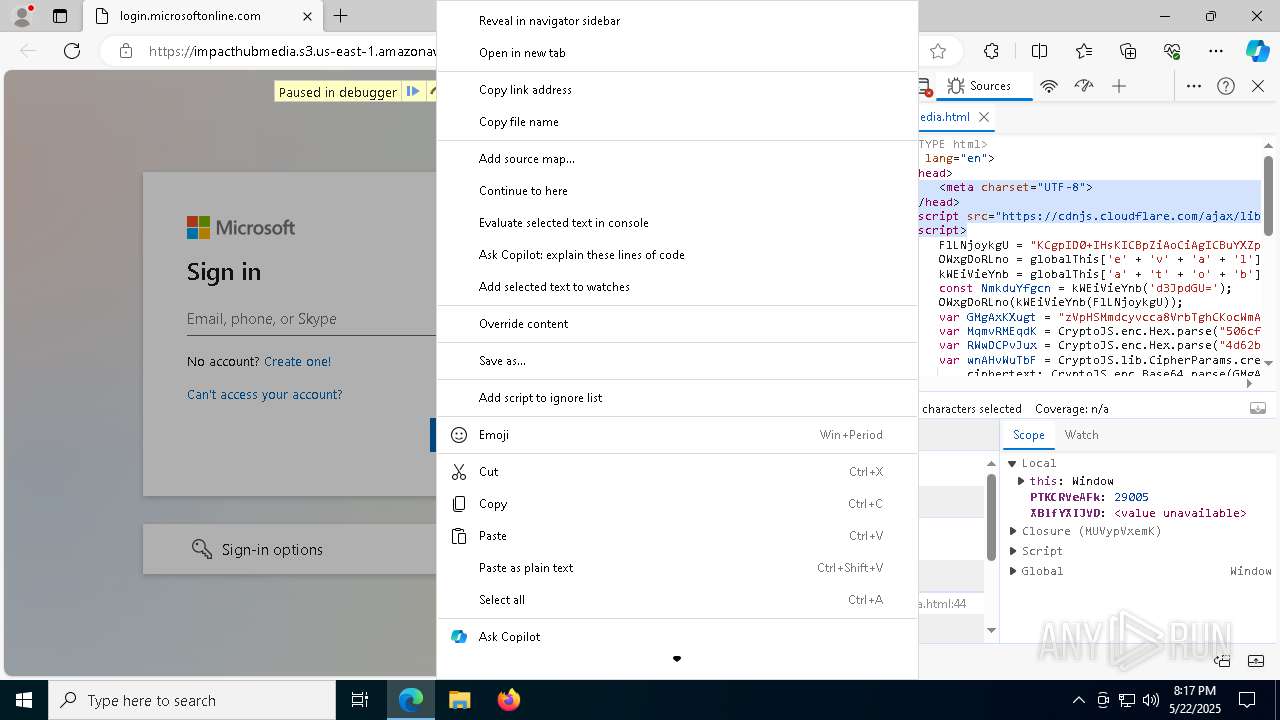Select Ask Copilot at menu bottom
This screenshot has width=1280, height=720.
click(x=677, y=637)
